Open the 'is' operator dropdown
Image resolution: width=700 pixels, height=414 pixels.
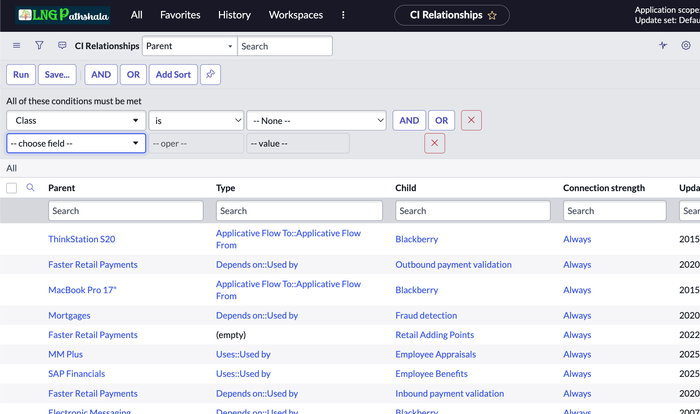[x=196, y=121]
